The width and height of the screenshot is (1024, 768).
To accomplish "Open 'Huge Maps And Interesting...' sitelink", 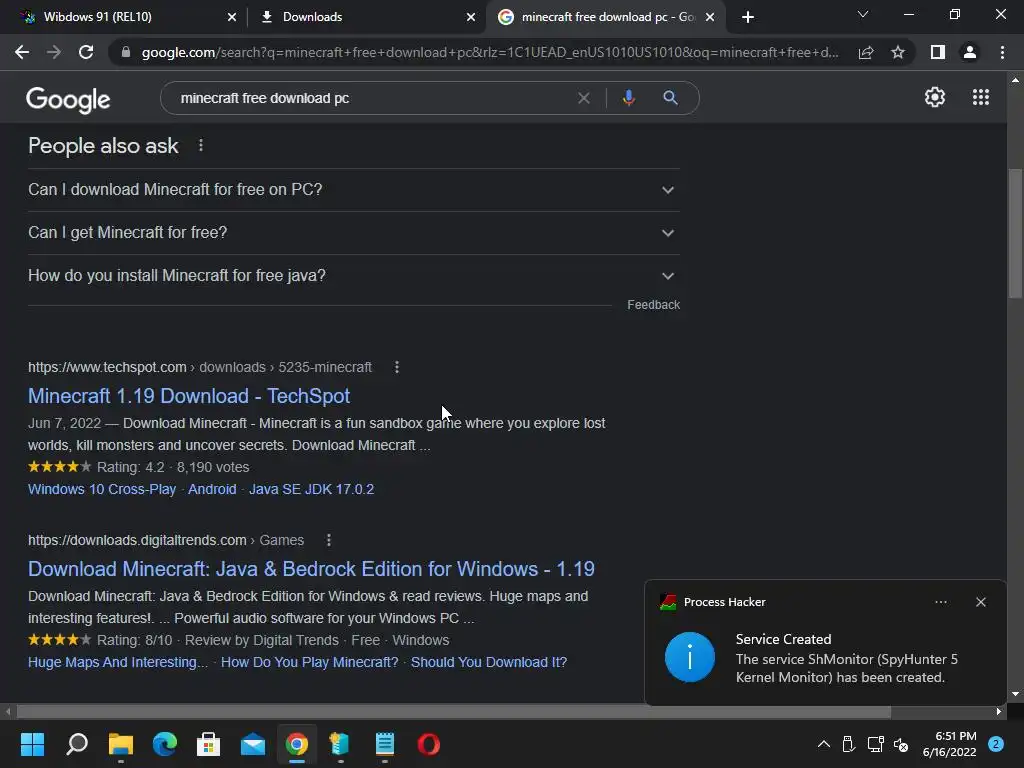I will coord(118,662).
